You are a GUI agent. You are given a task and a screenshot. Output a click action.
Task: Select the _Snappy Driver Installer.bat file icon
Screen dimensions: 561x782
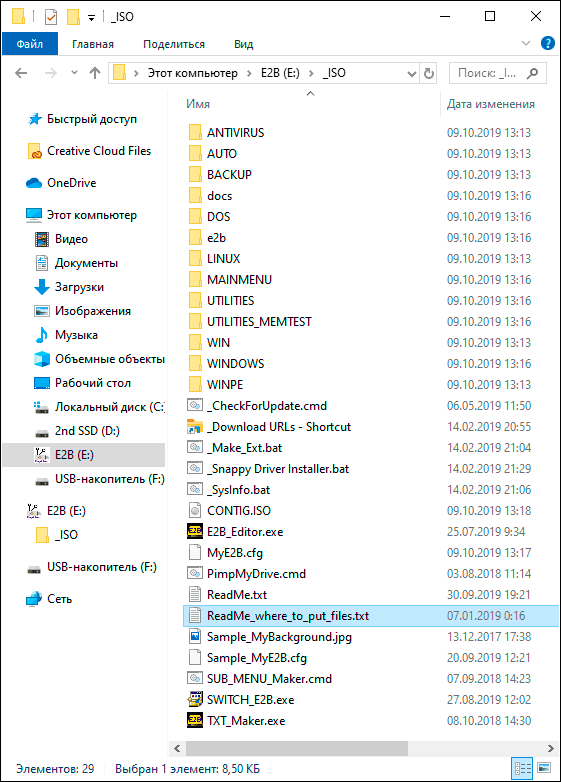tap(195, 468)
